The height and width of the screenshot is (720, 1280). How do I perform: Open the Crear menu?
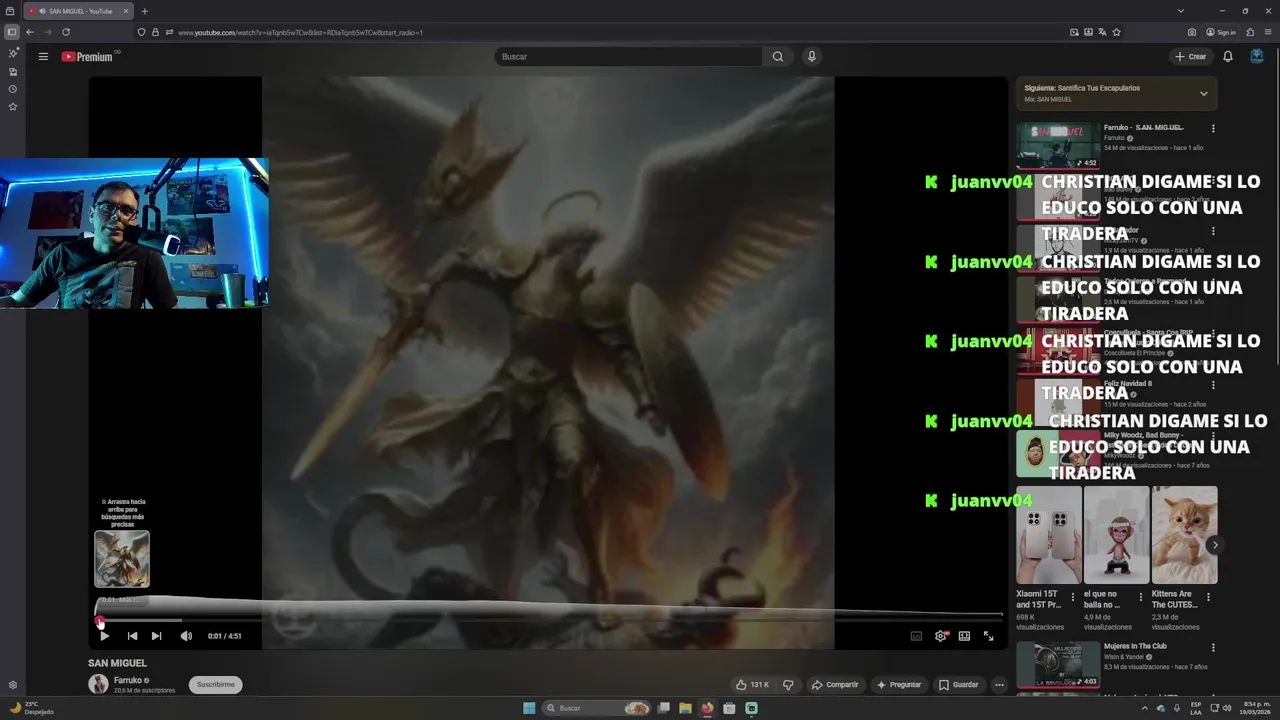point(1190,57)
